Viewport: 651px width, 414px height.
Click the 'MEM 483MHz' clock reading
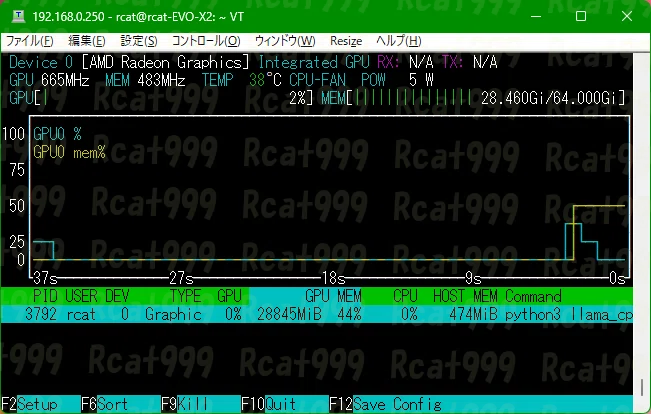tap(145, 80)
